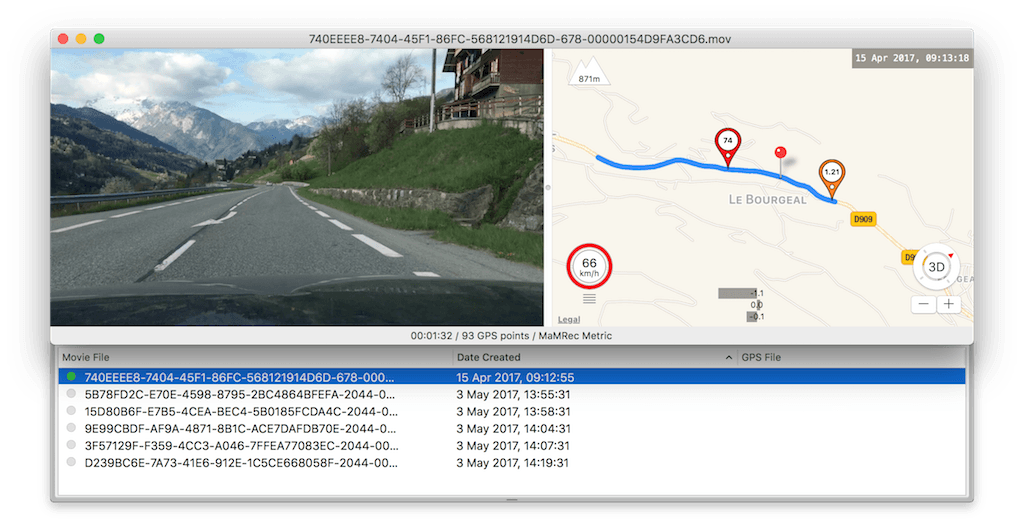Minimize the window with yellow button

[x=81, y=39]
